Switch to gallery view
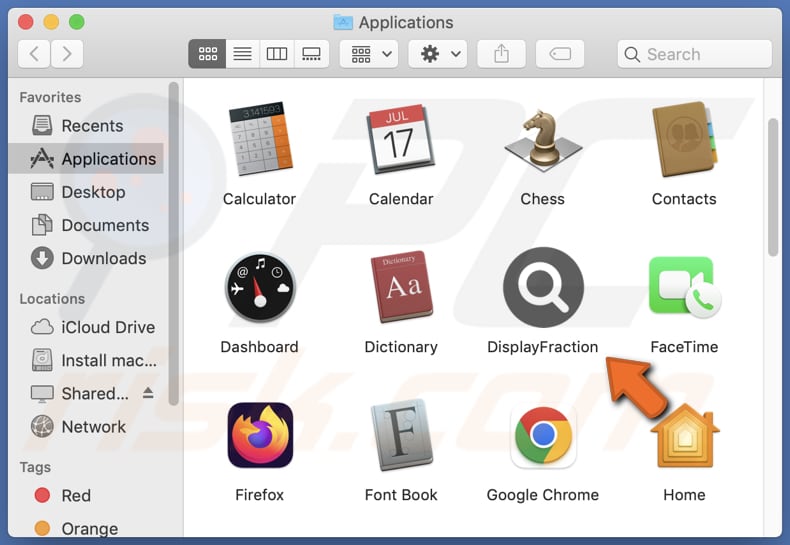790x545 pixels. 311,54
